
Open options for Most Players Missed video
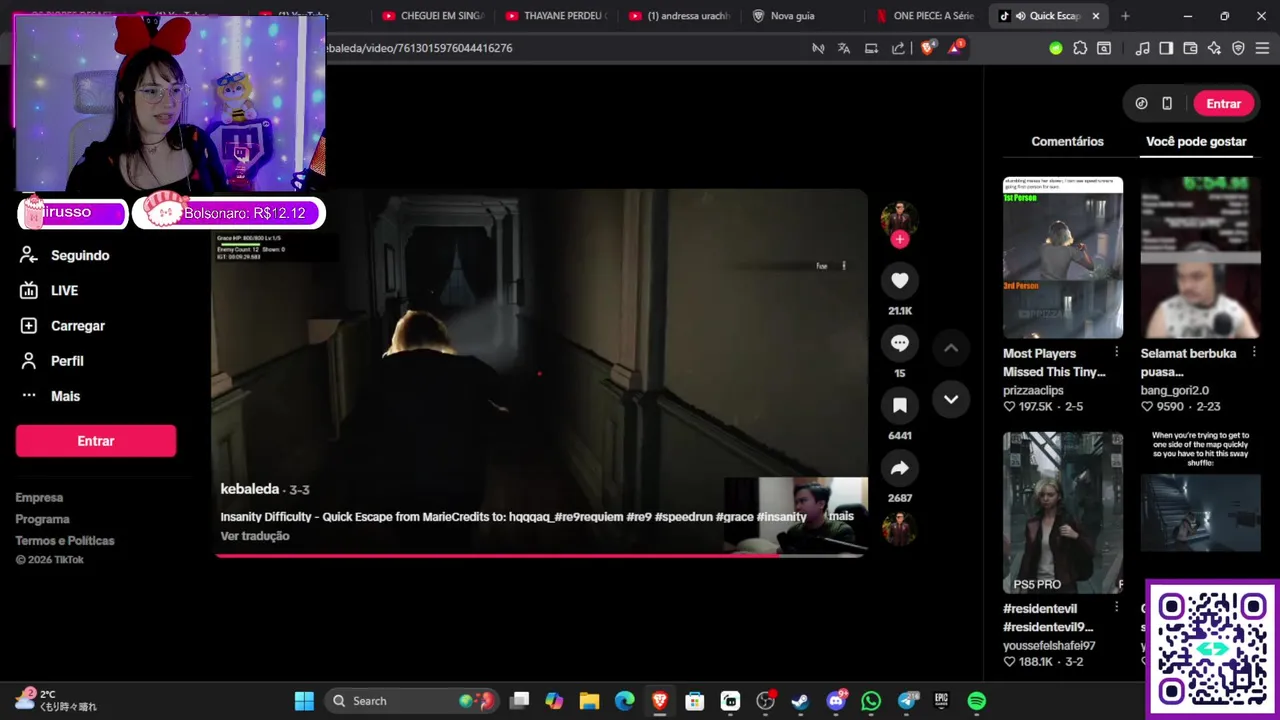1116,352
